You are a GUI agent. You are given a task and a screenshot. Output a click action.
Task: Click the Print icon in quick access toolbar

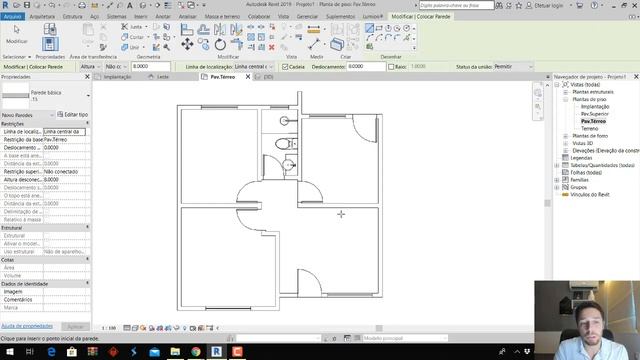(82, 5)
